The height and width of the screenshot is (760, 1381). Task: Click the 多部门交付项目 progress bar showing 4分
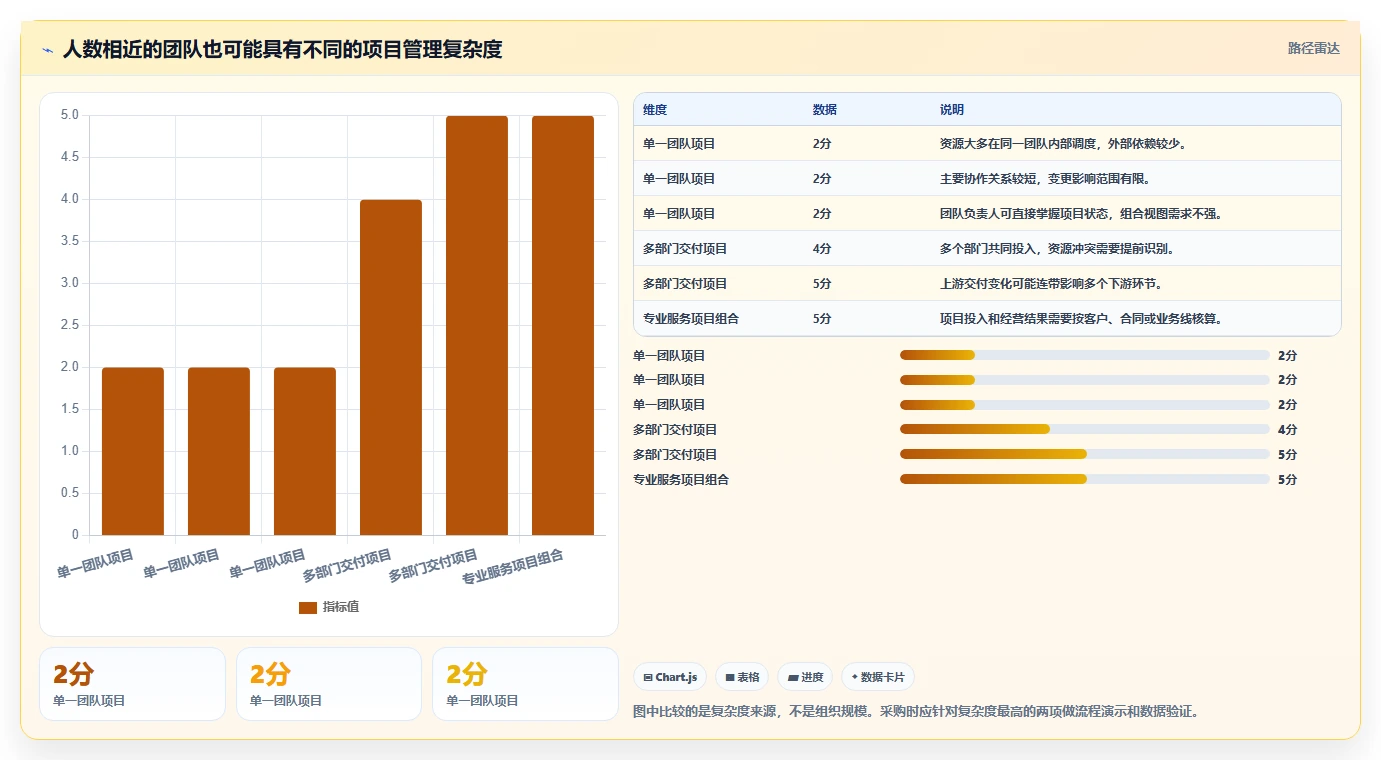[x=1085, y=429]
